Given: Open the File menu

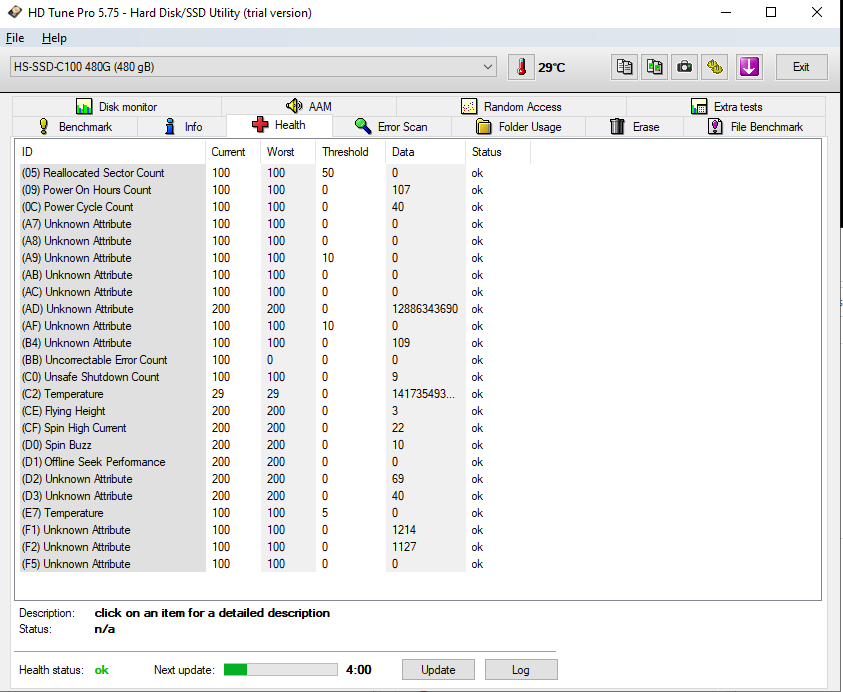Looking at the screenshot, I should pyautogui.click(x=15, y=38).
